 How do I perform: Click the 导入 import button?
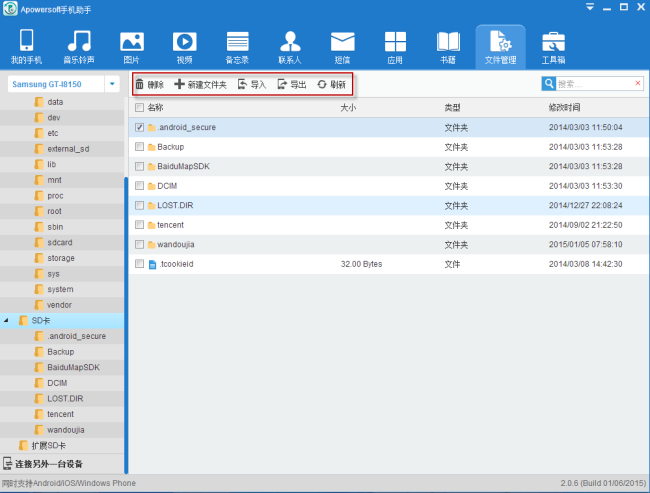[x=252, y=85]
